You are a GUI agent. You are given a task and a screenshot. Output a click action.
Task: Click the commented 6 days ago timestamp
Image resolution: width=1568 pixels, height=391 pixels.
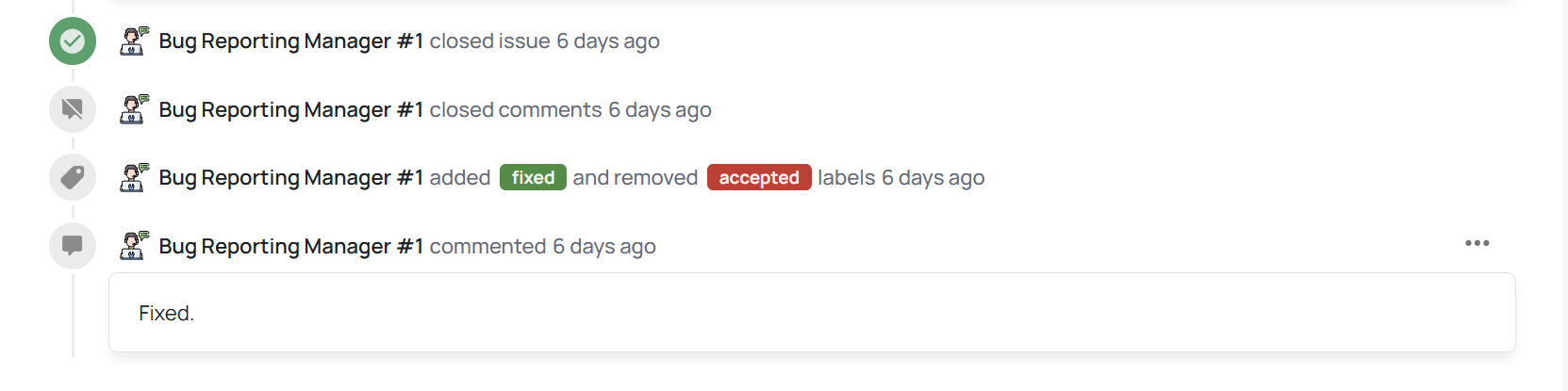(x=604, y=247)
